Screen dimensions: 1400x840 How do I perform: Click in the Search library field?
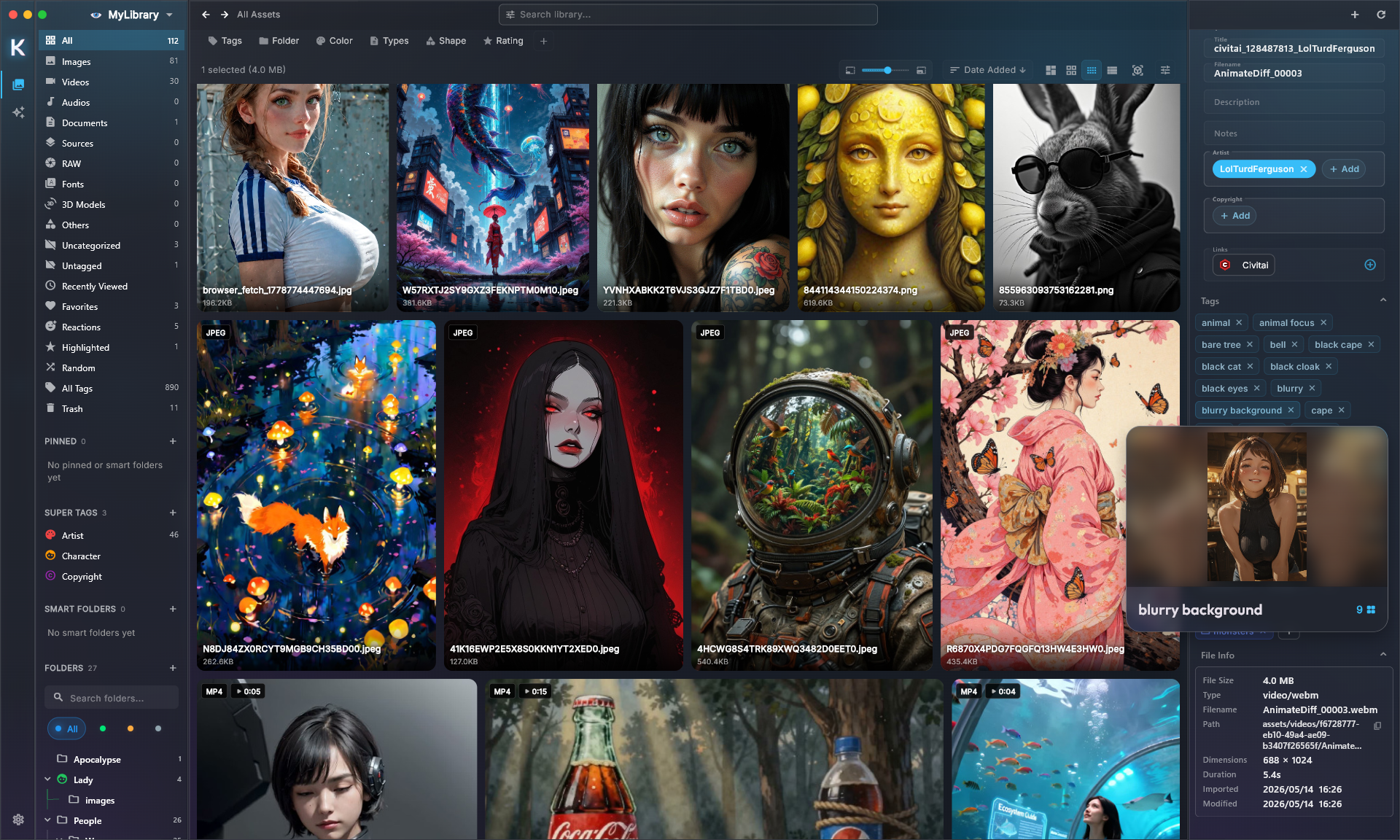pos(688,15)
